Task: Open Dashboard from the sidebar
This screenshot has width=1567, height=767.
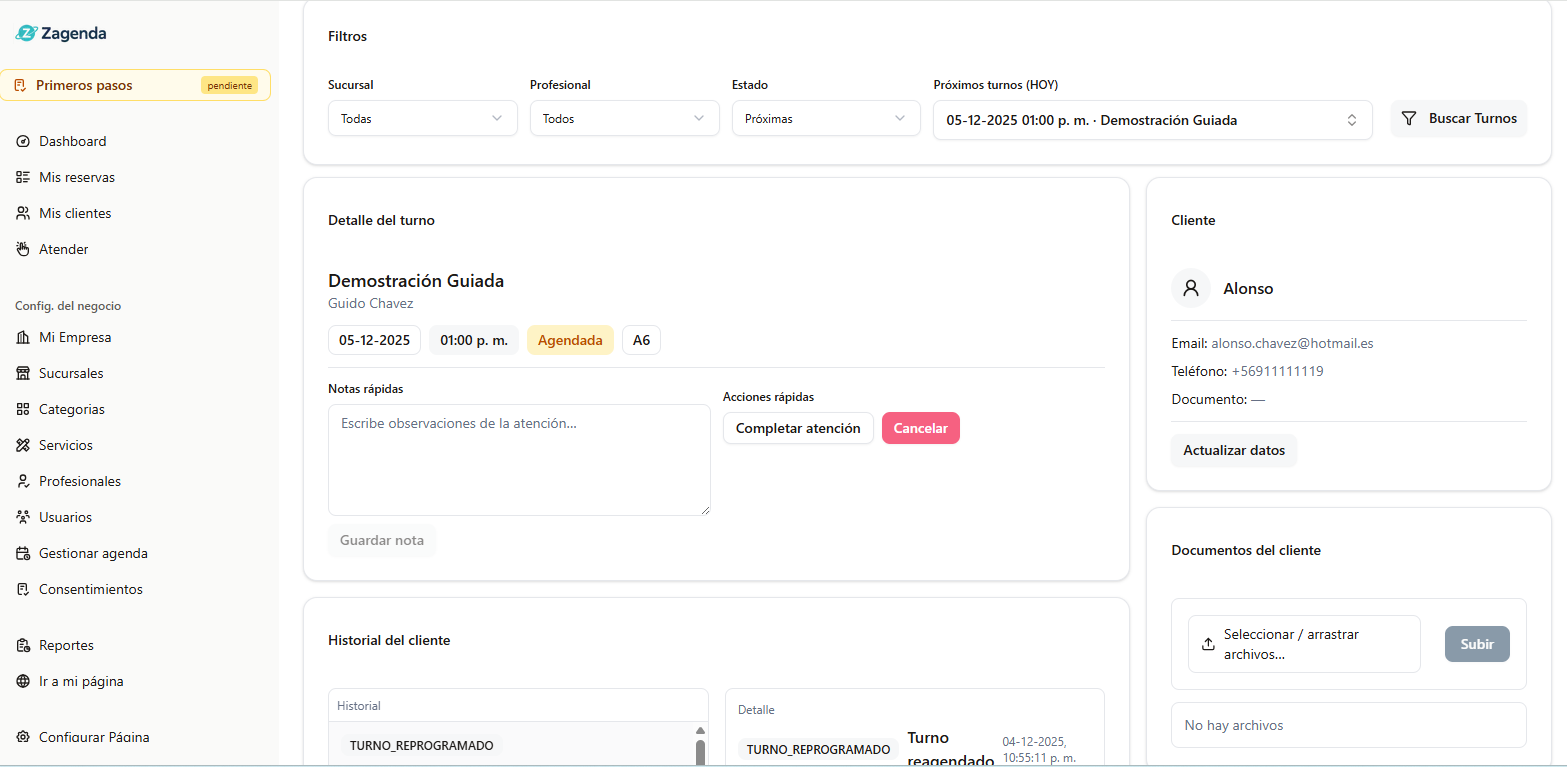Action: tap(73, 142)
